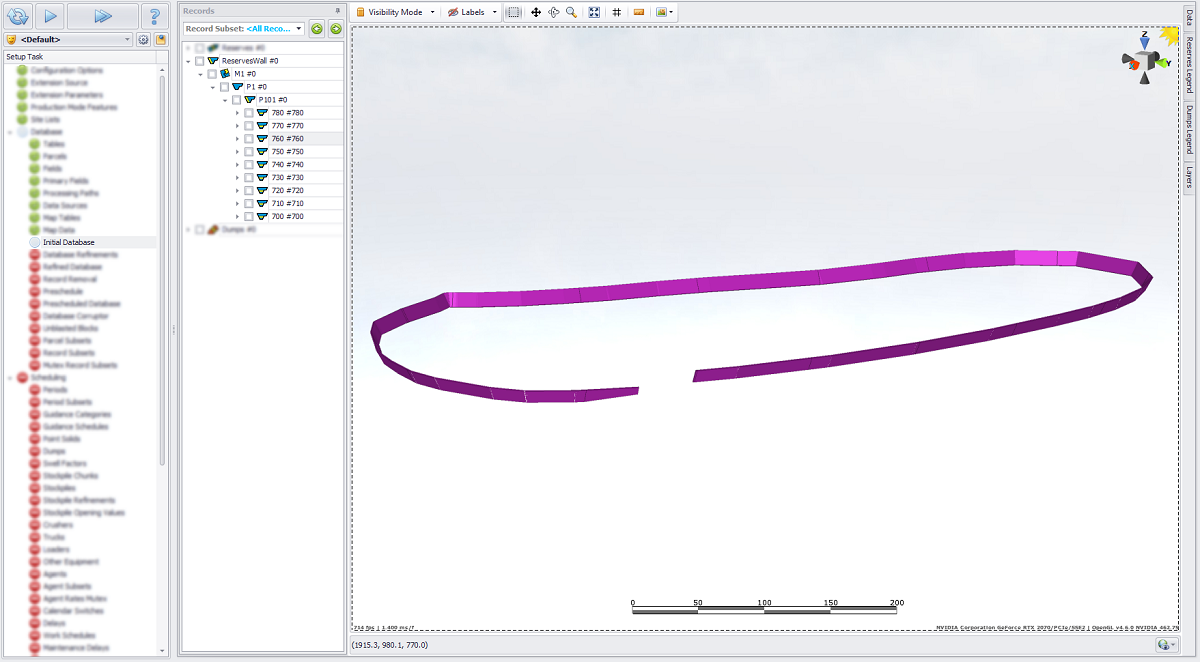Select Initial Database in Setup Task list

[x=69, y=242]
